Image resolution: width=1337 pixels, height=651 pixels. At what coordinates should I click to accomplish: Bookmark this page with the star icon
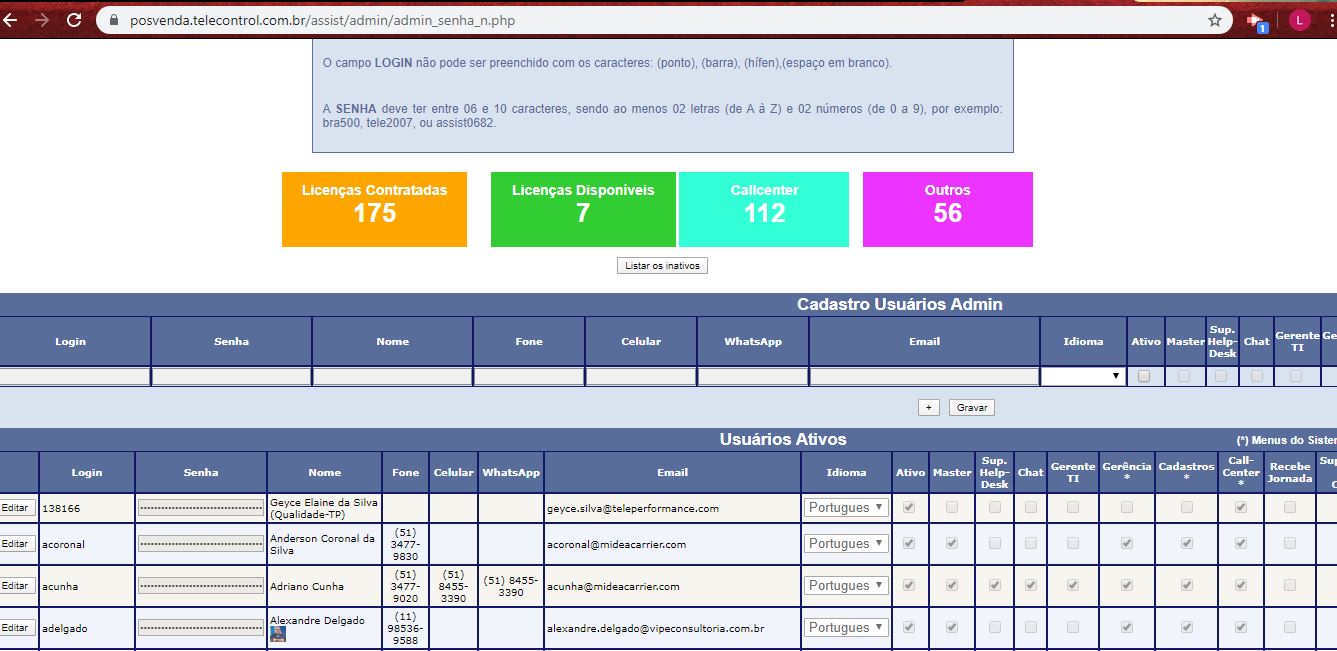click(x=1215, y=20)
